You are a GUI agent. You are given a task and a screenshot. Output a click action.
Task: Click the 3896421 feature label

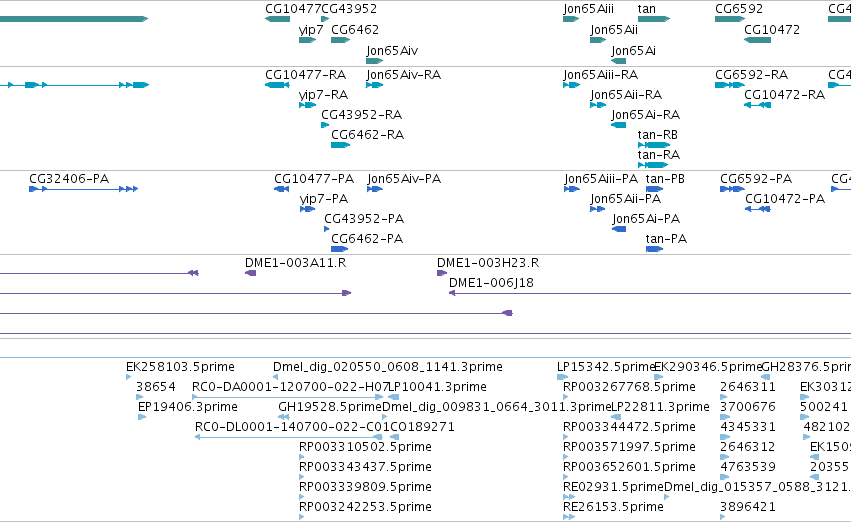(747, 507)
